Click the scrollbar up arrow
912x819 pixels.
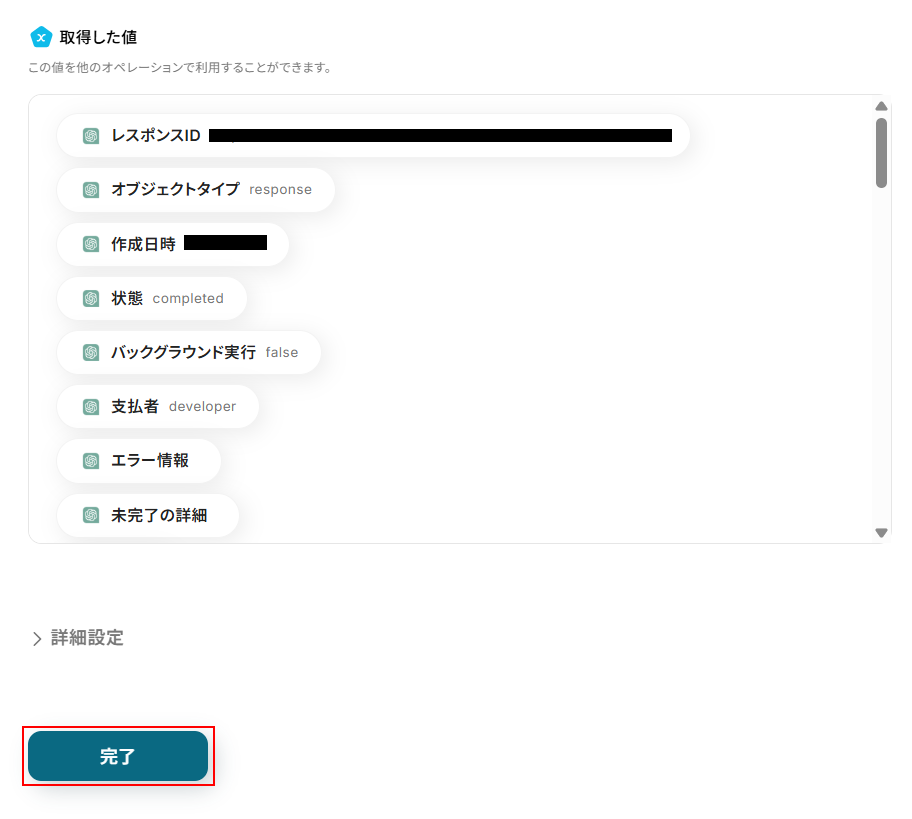(881, 106)
